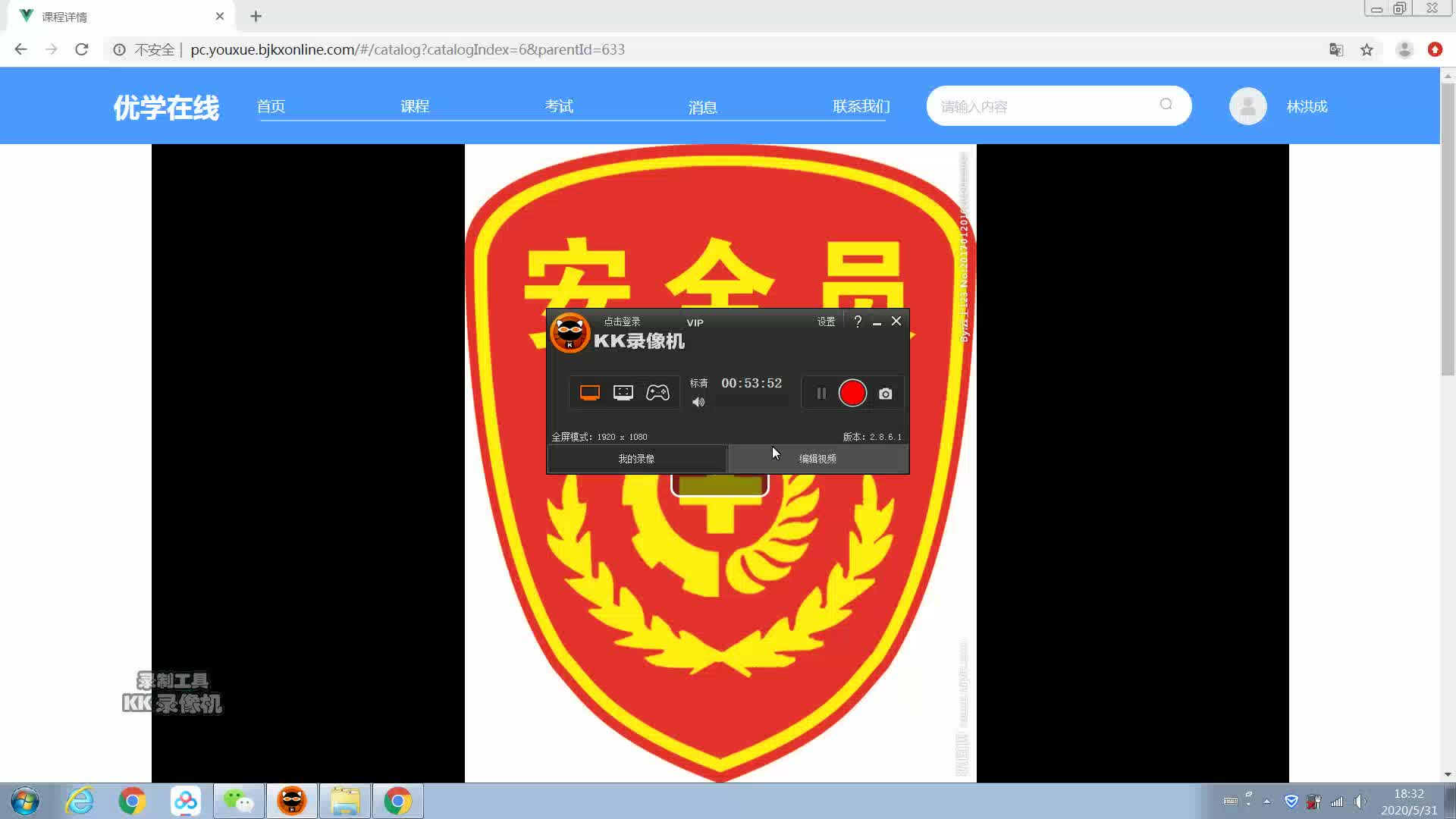
Task: Open 编辑视频 tab
Action: [x=817, y=459]
